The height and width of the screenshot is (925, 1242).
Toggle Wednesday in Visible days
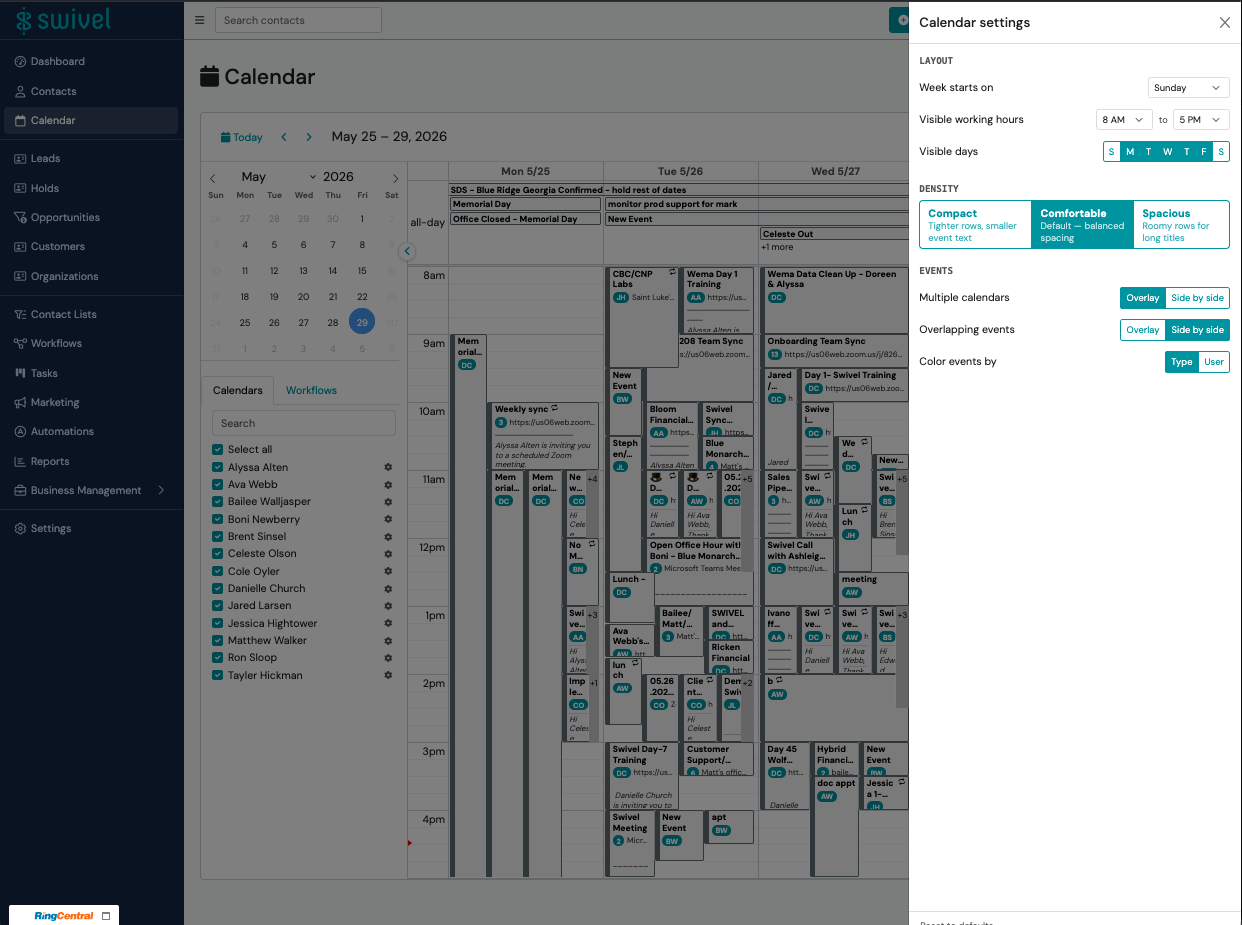(1167, 152)
